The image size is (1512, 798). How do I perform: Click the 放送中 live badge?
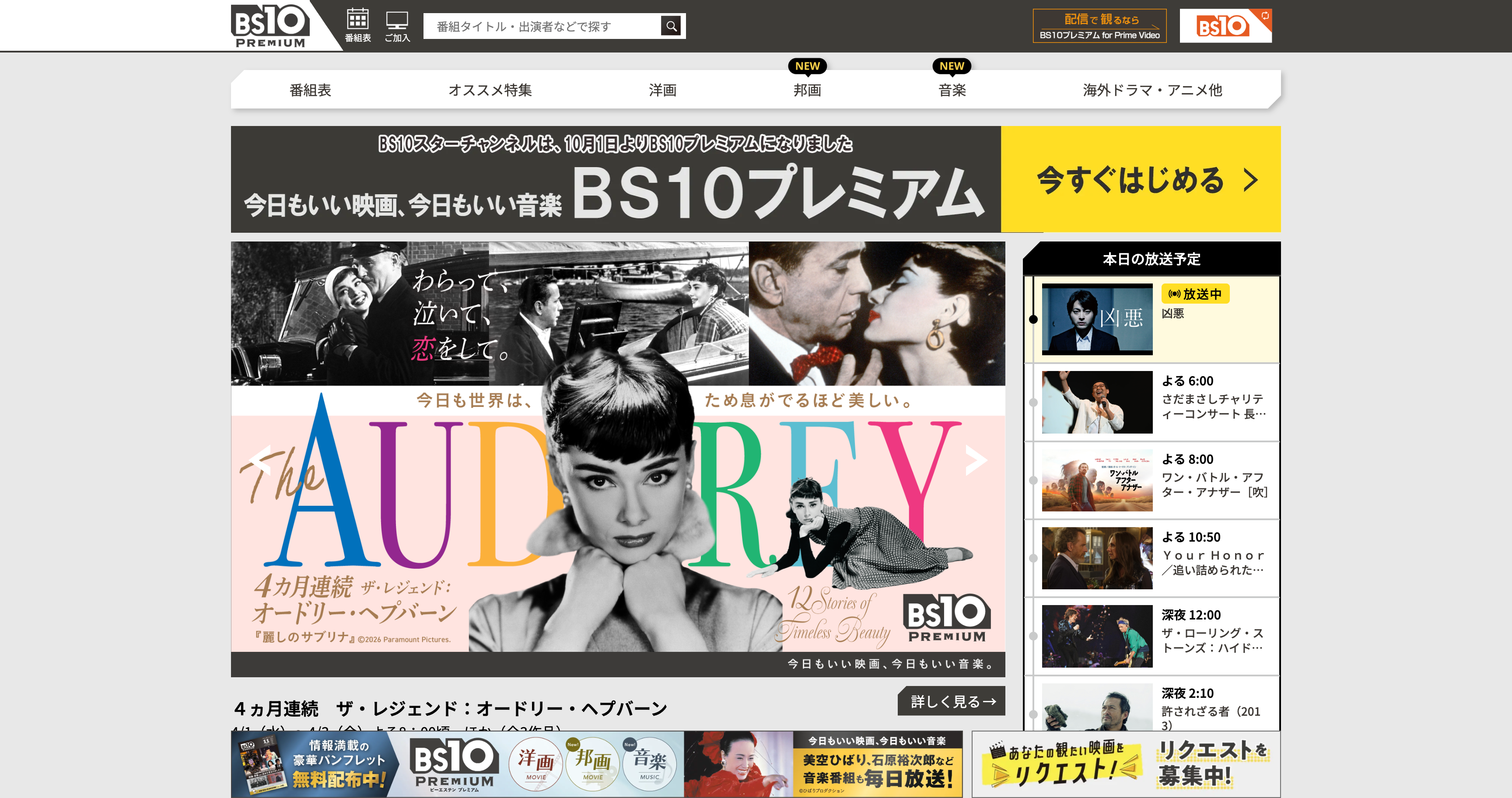pyautogui.click(x=1195, y=294)
